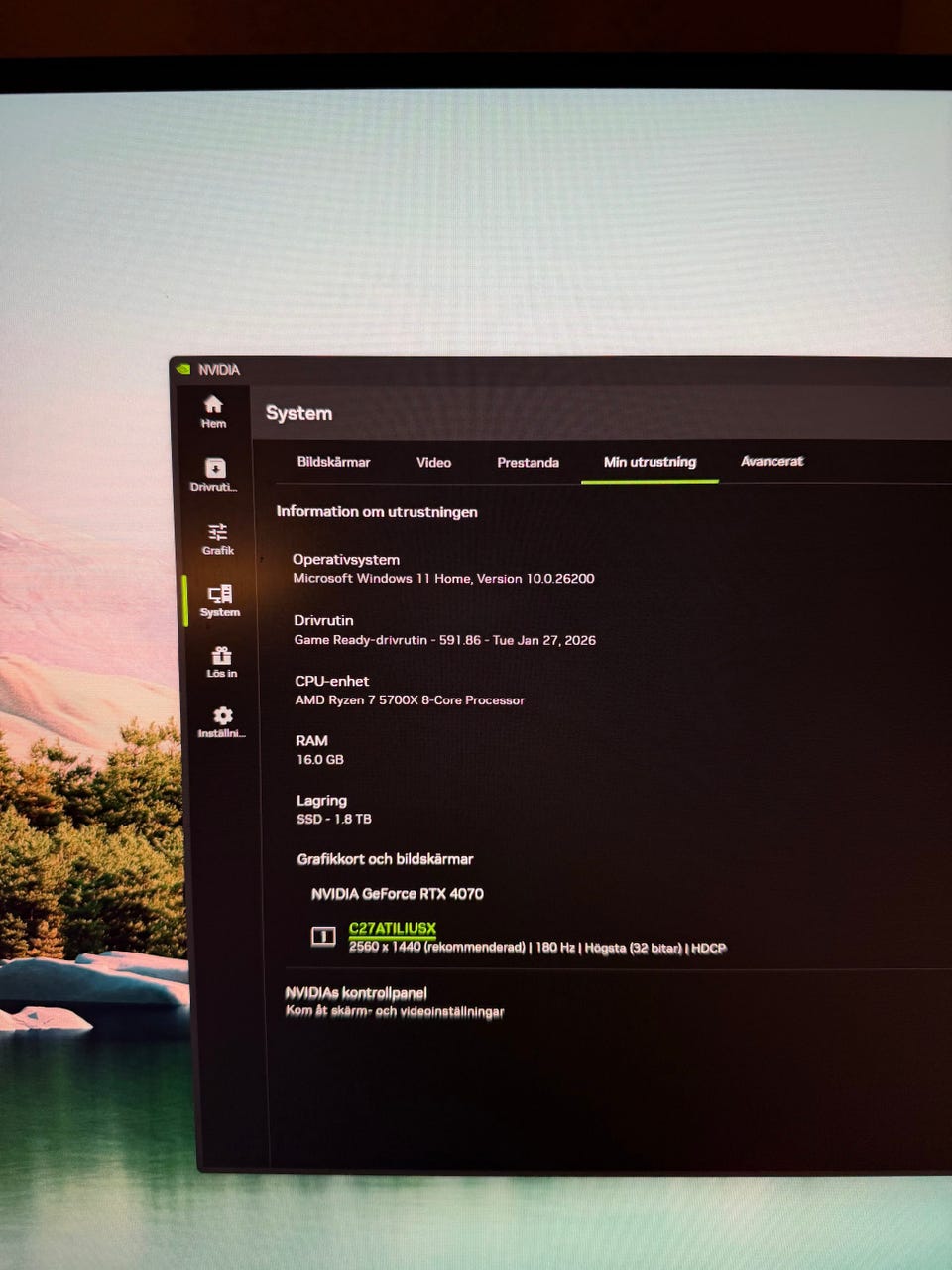Click the CPU-enhet label

pyautogui.click(x=331, y=681)
